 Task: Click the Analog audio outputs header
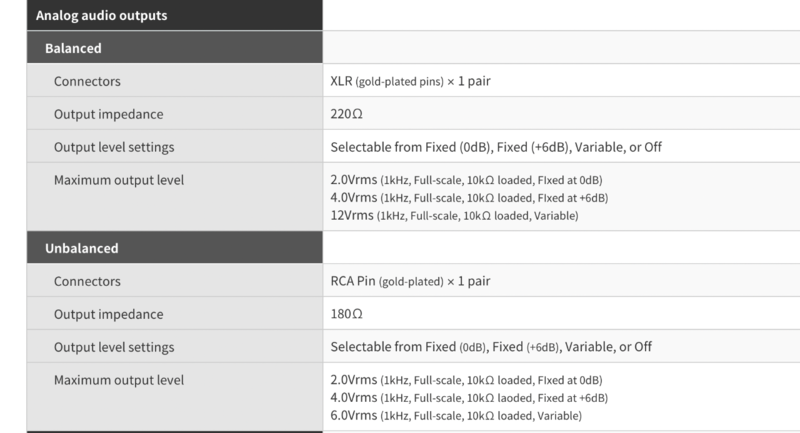click(101, 16)
